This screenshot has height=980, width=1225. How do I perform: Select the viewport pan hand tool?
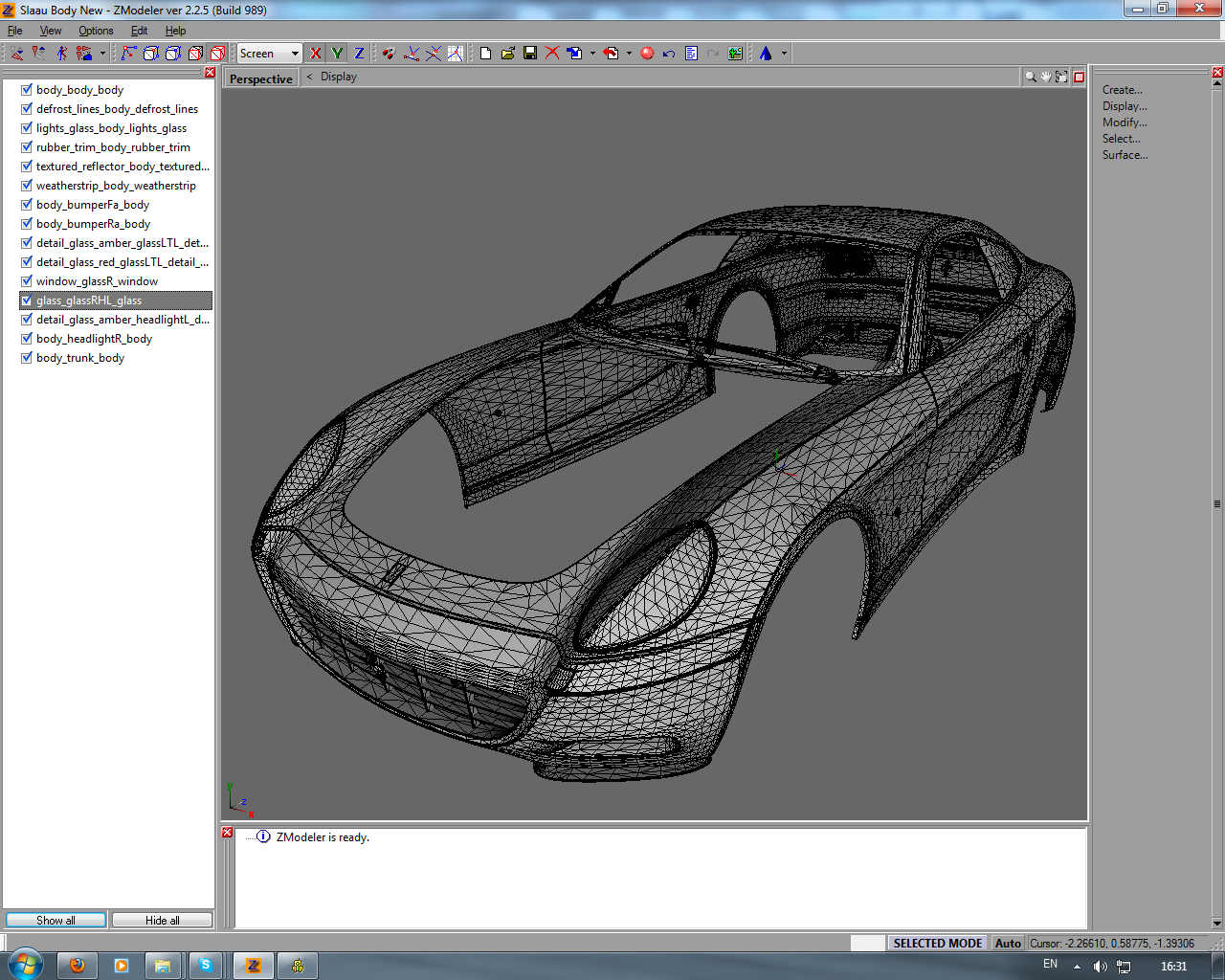pos(1046,77)
